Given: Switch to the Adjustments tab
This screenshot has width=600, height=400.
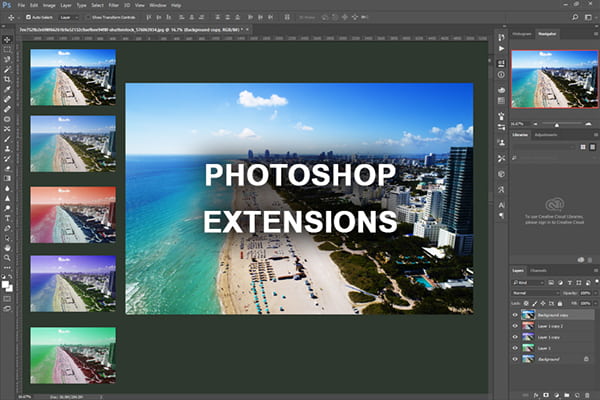Looking at the screenshot, I should [x=546, y=135].
